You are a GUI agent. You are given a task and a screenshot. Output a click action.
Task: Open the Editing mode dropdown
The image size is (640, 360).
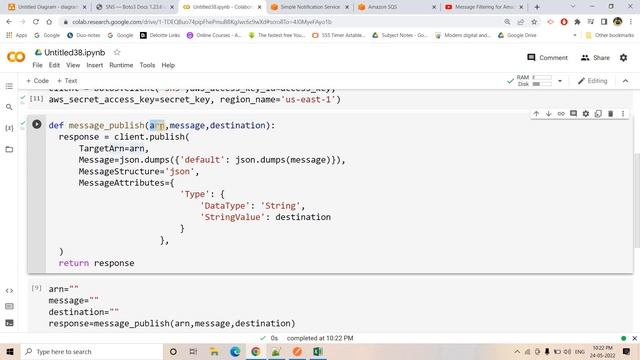point(593,81)
